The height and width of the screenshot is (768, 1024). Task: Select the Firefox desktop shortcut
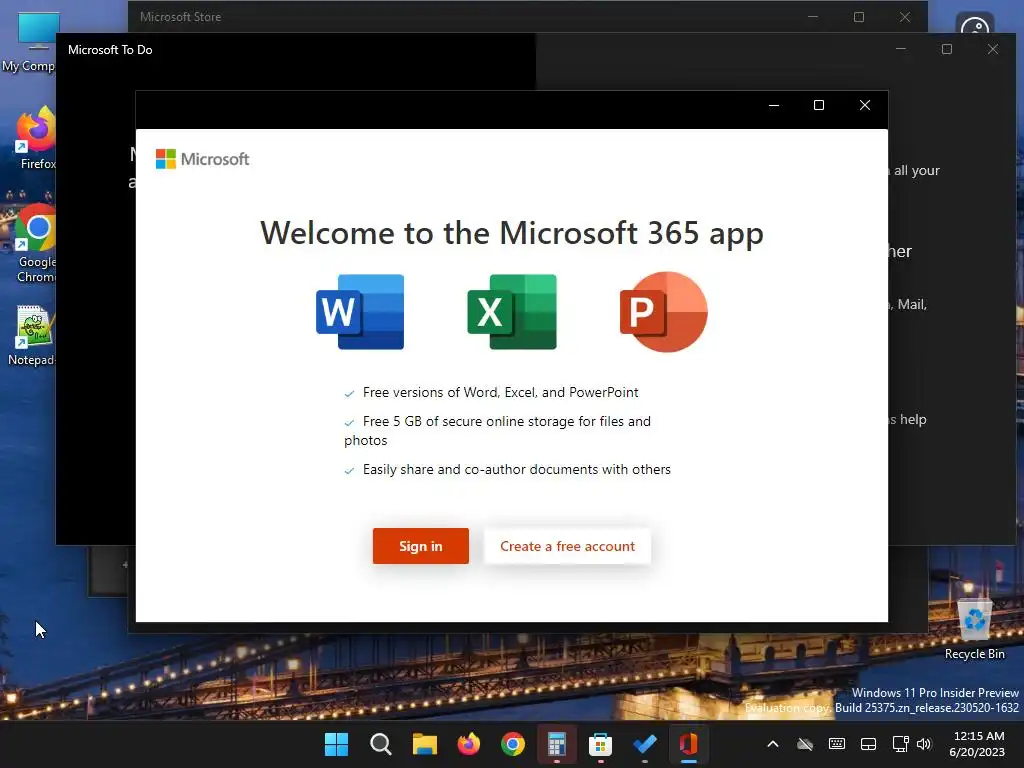point(36,138)
